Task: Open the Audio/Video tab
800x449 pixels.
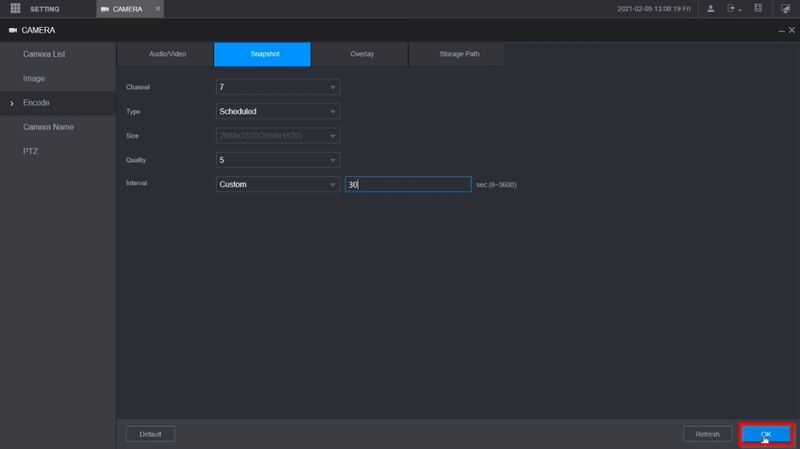Action: (165, 54)
